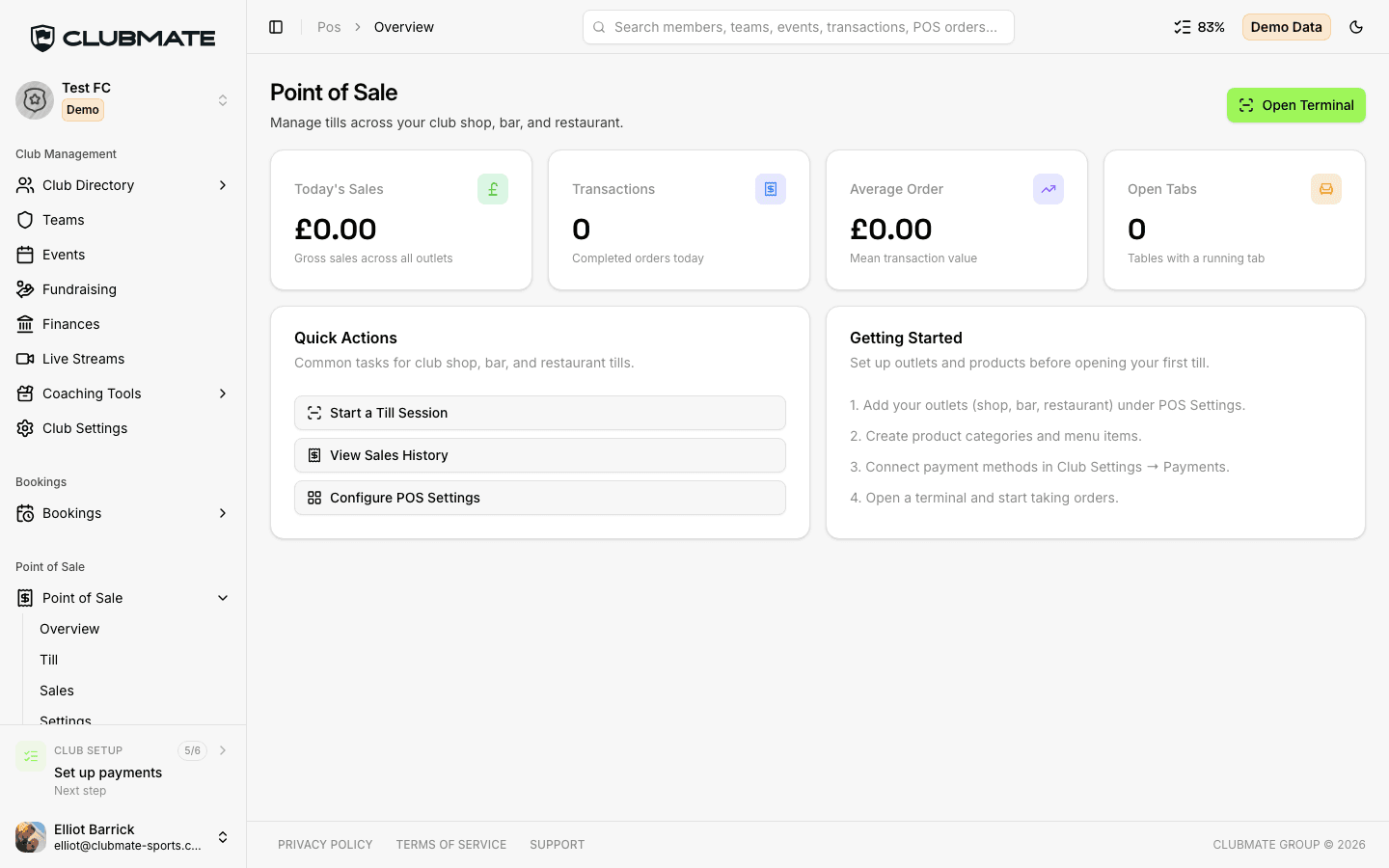Open the Support footer link

click(558, 845)
